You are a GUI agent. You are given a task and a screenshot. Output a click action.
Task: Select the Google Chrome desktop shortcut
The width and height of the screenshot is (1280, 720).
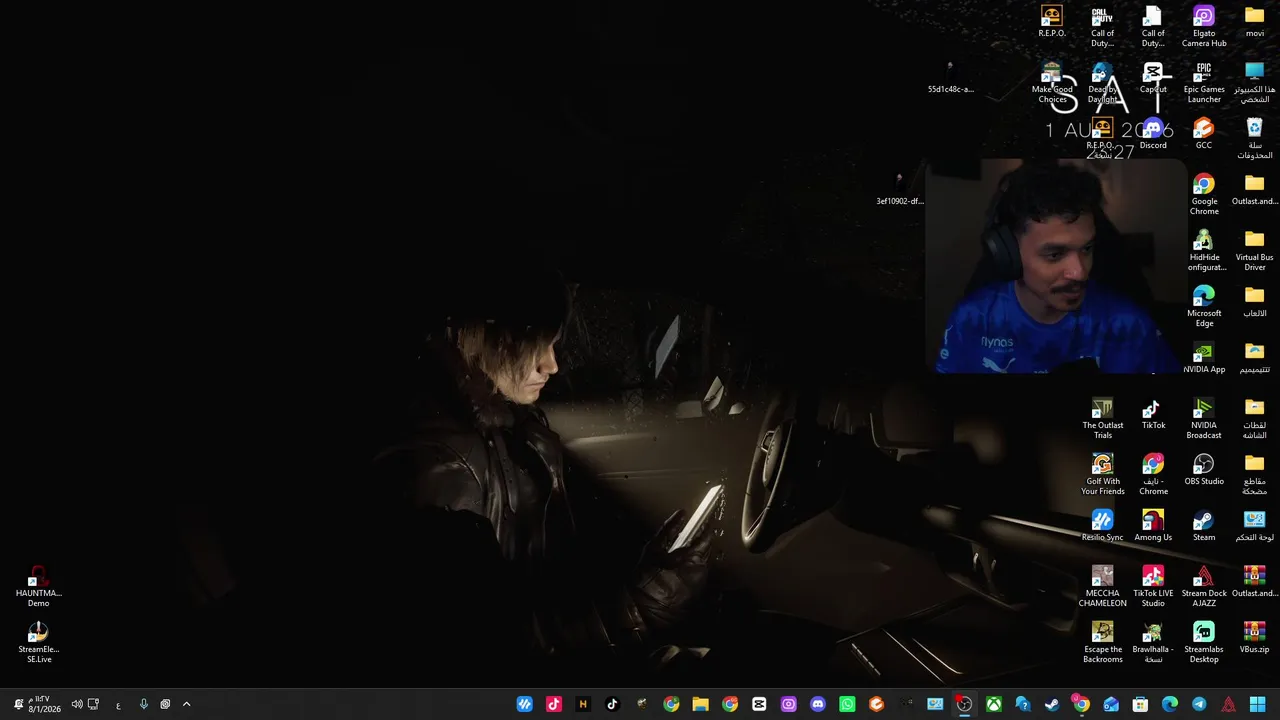(1204, 195)
